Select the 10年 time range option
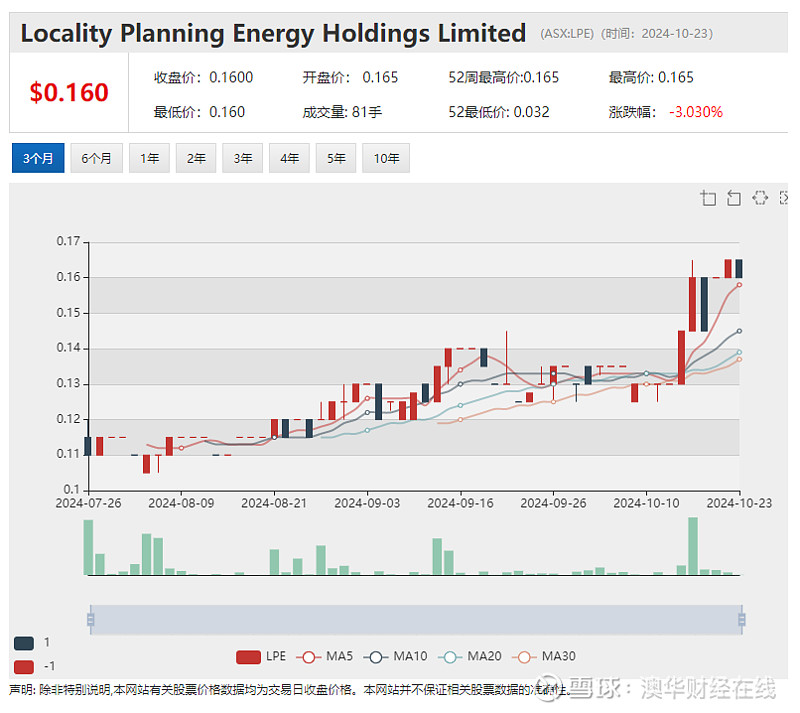The image size is (800, 713). (x=386, y=158)
